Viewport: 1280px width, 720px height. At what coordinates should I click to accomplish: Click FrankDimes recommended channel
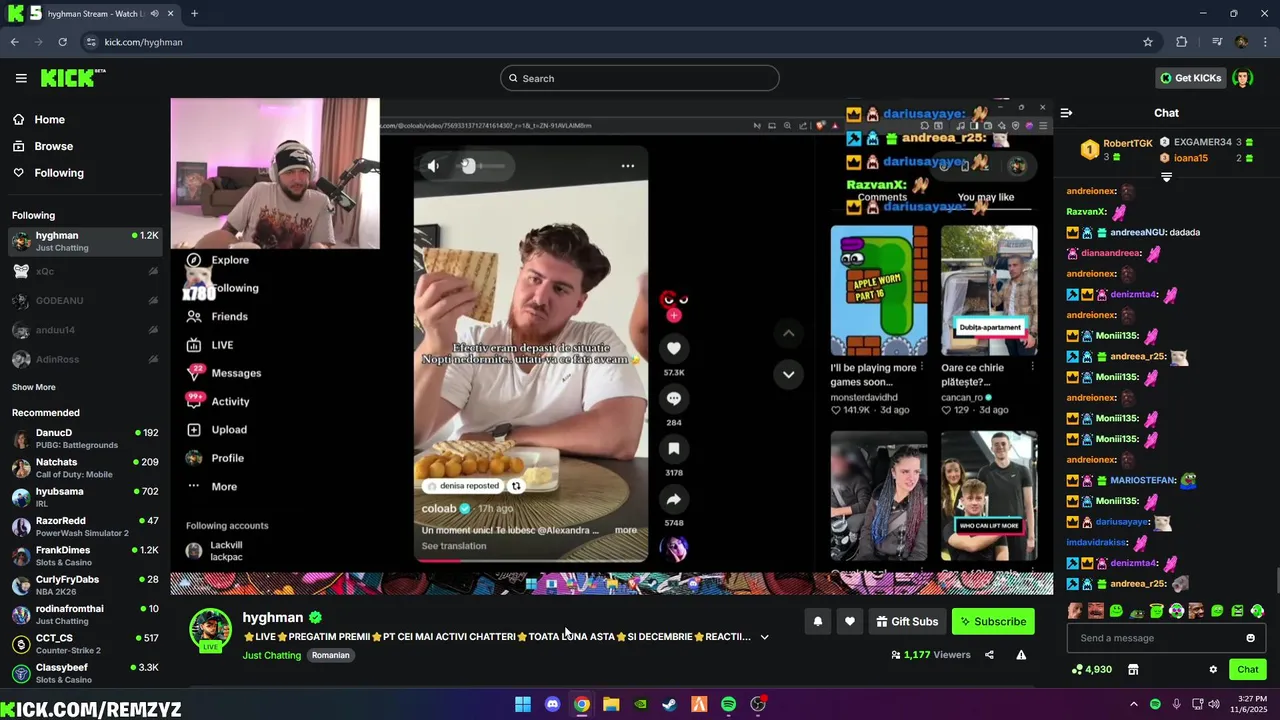85,556
